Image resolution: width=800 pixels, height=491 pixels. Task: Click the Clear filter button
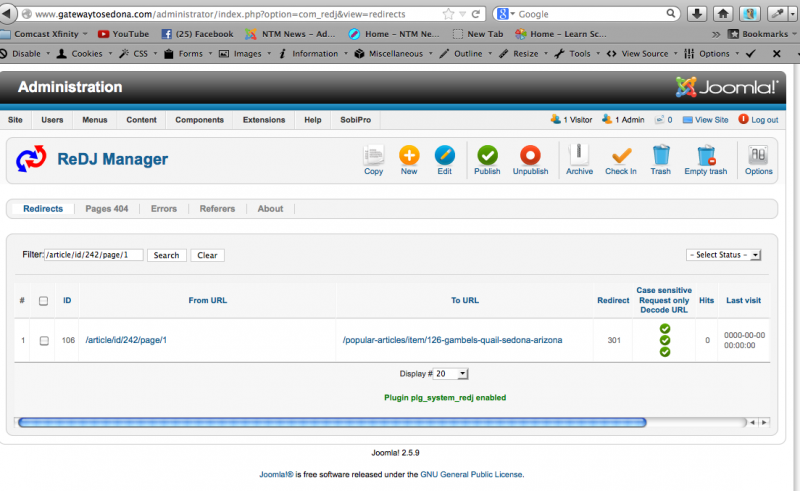[207, 255]
